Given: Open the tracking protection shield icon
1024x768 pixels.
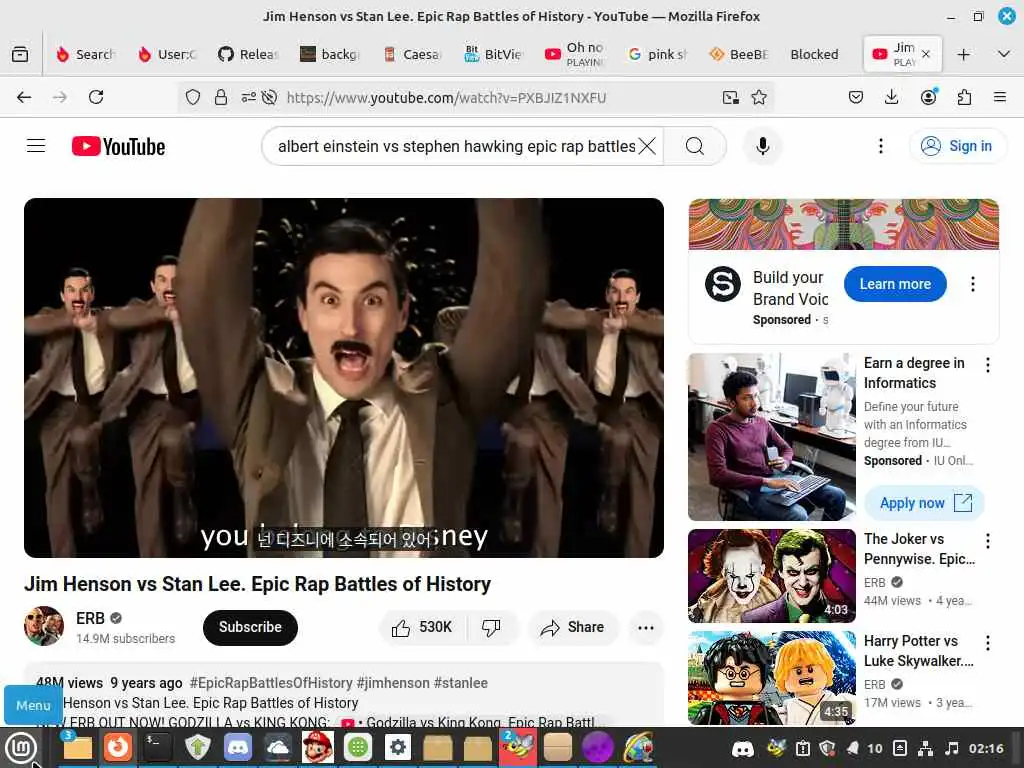Looking at the screenshot, I should (193, 97).
